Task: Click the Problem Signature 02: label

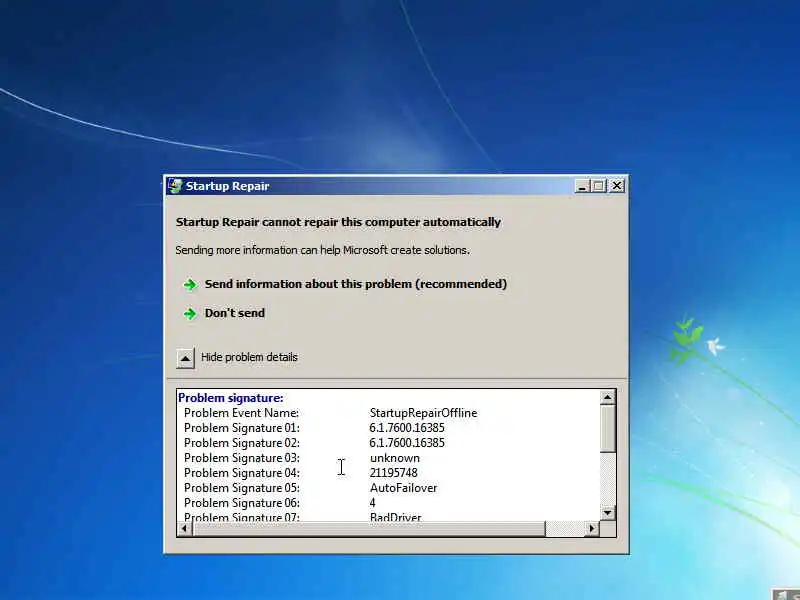Action: point(242,443)
